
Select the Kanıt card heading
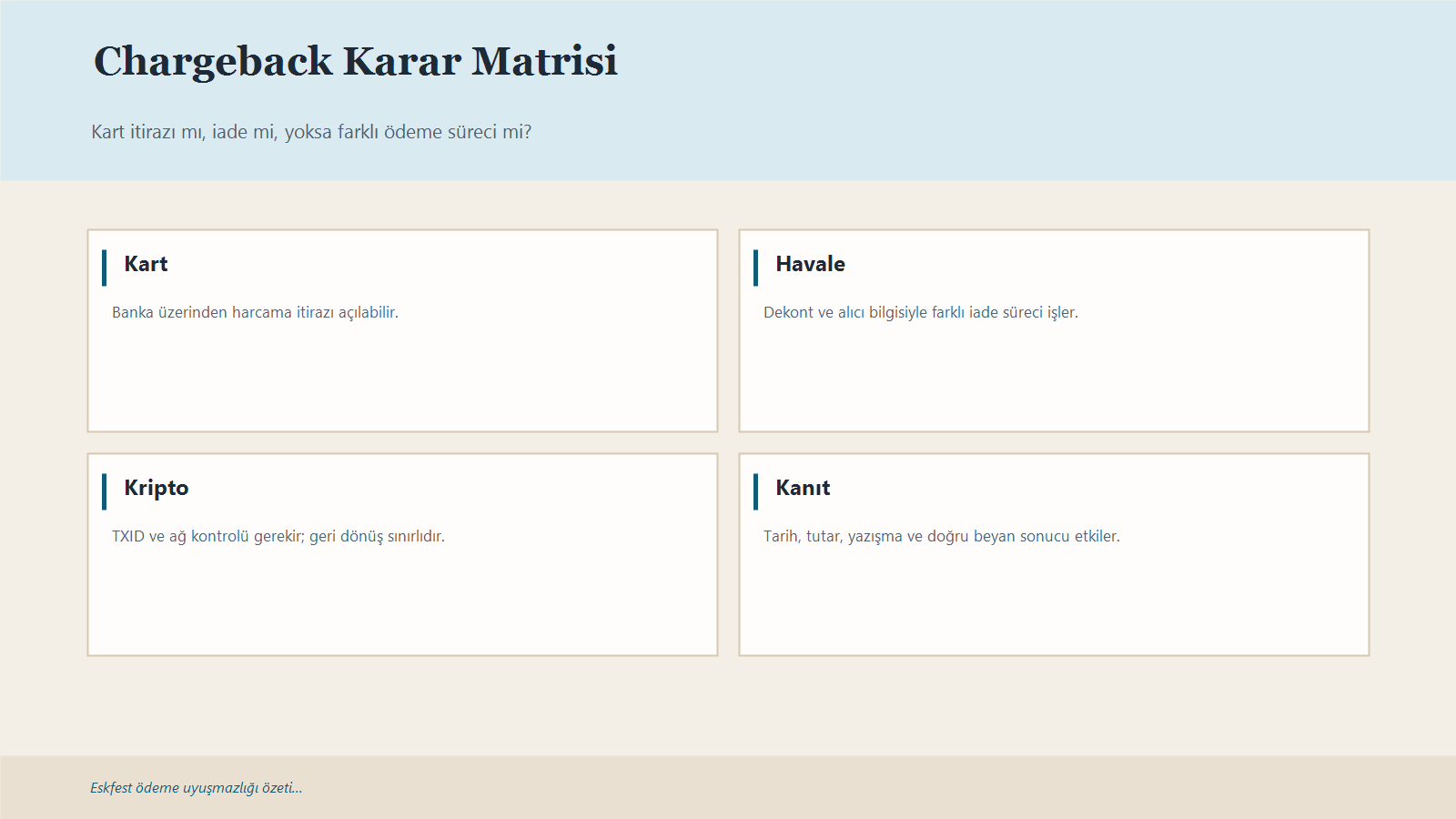click(803, 488)
